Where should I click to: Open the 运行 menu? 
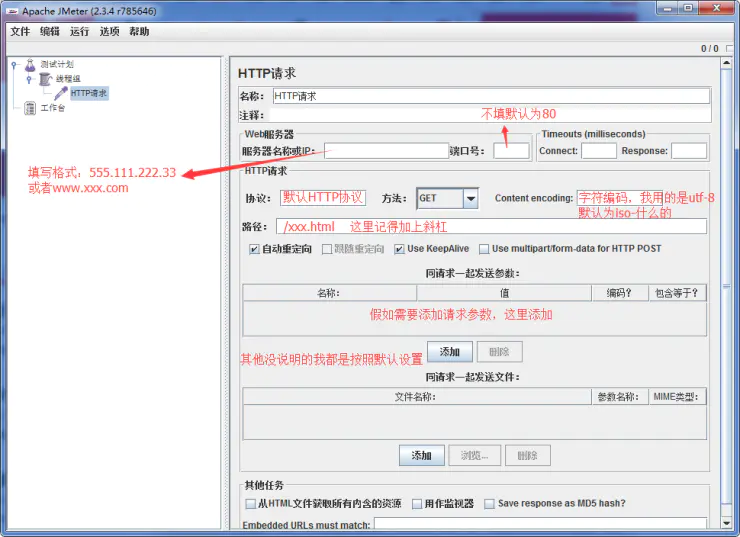(80, 32)
